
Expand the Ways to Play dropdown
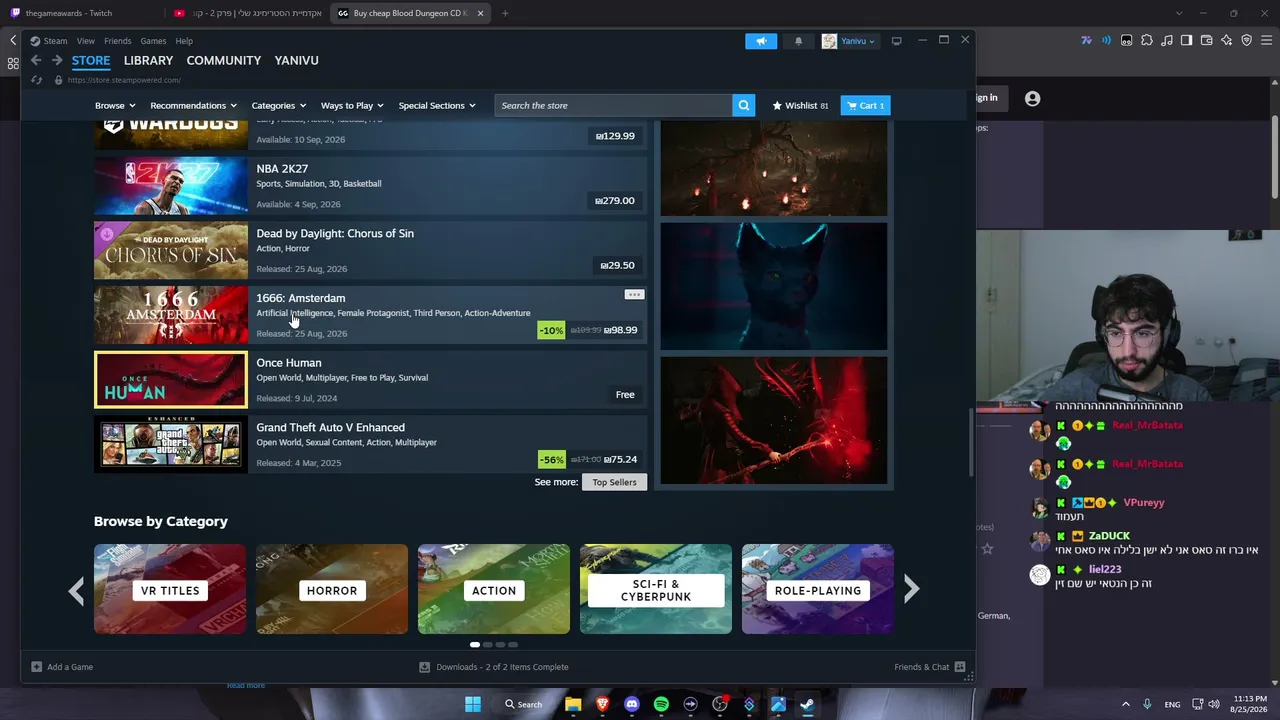pos(353,105)
